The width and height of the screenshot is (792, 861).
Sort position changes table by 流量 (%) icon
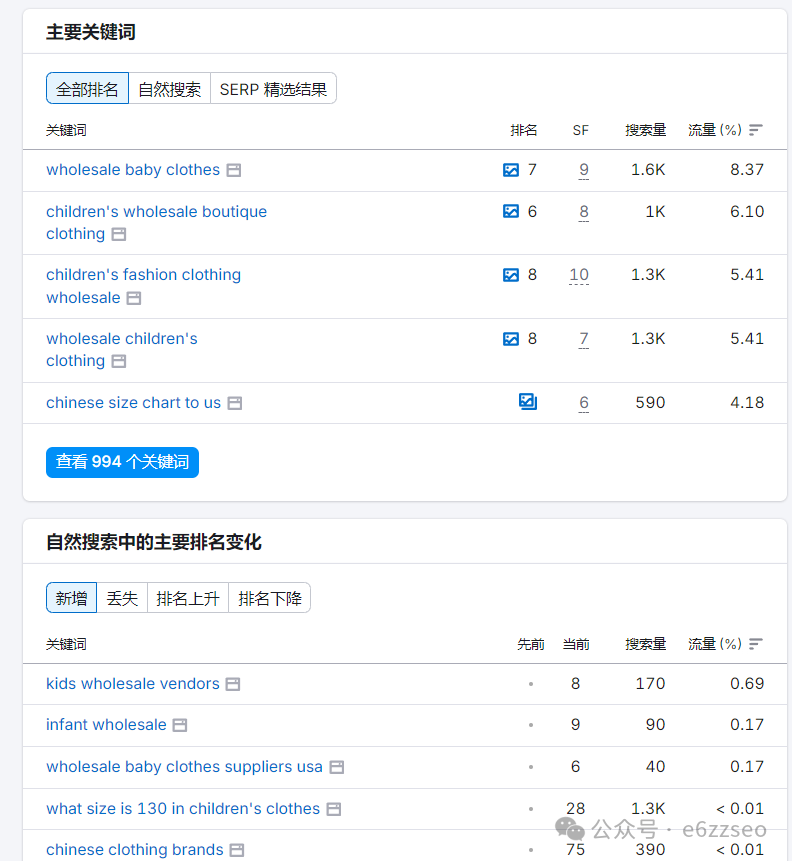(x=756, y=644)
